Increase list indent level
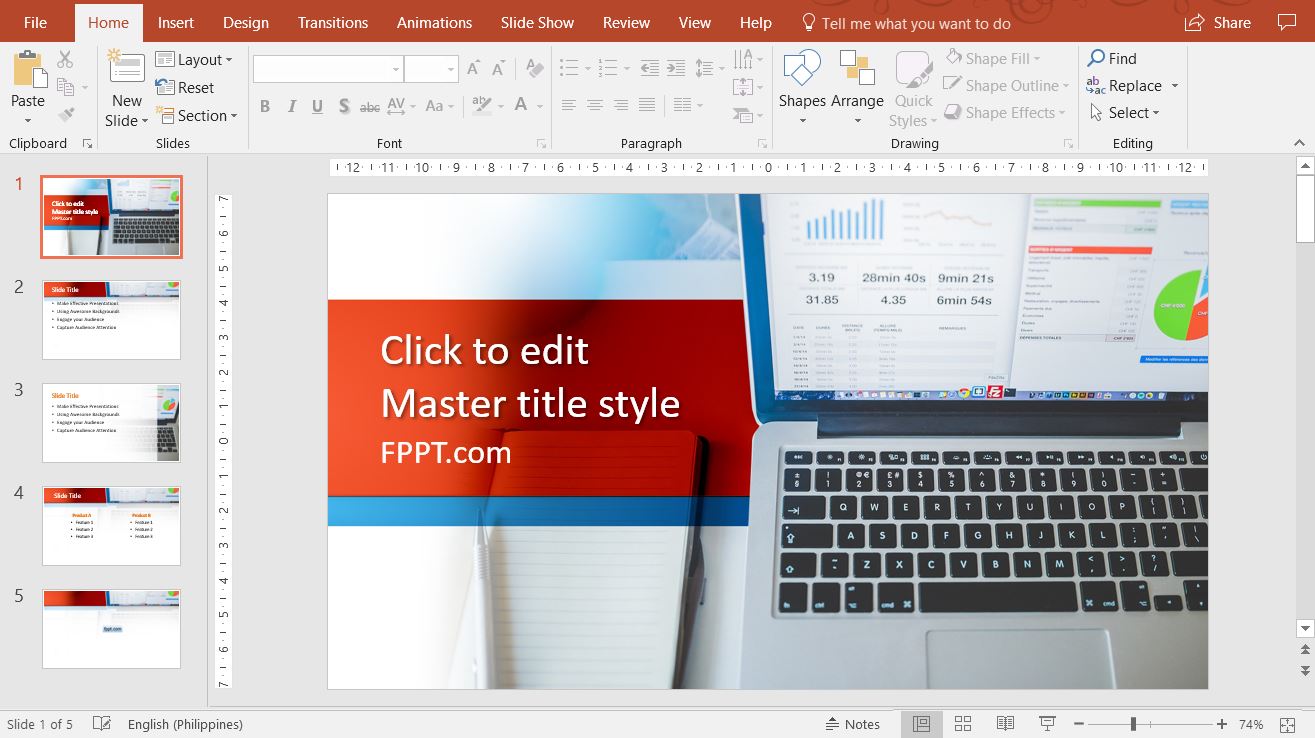1315x738 pixels. [x=676, y=69]
